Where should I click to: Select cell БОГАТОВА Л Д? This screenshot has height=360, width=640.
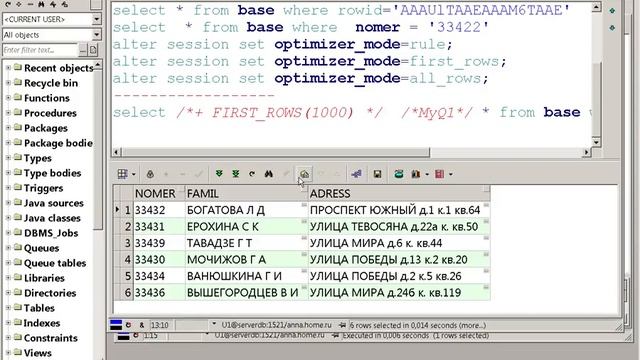pos(246,210)
